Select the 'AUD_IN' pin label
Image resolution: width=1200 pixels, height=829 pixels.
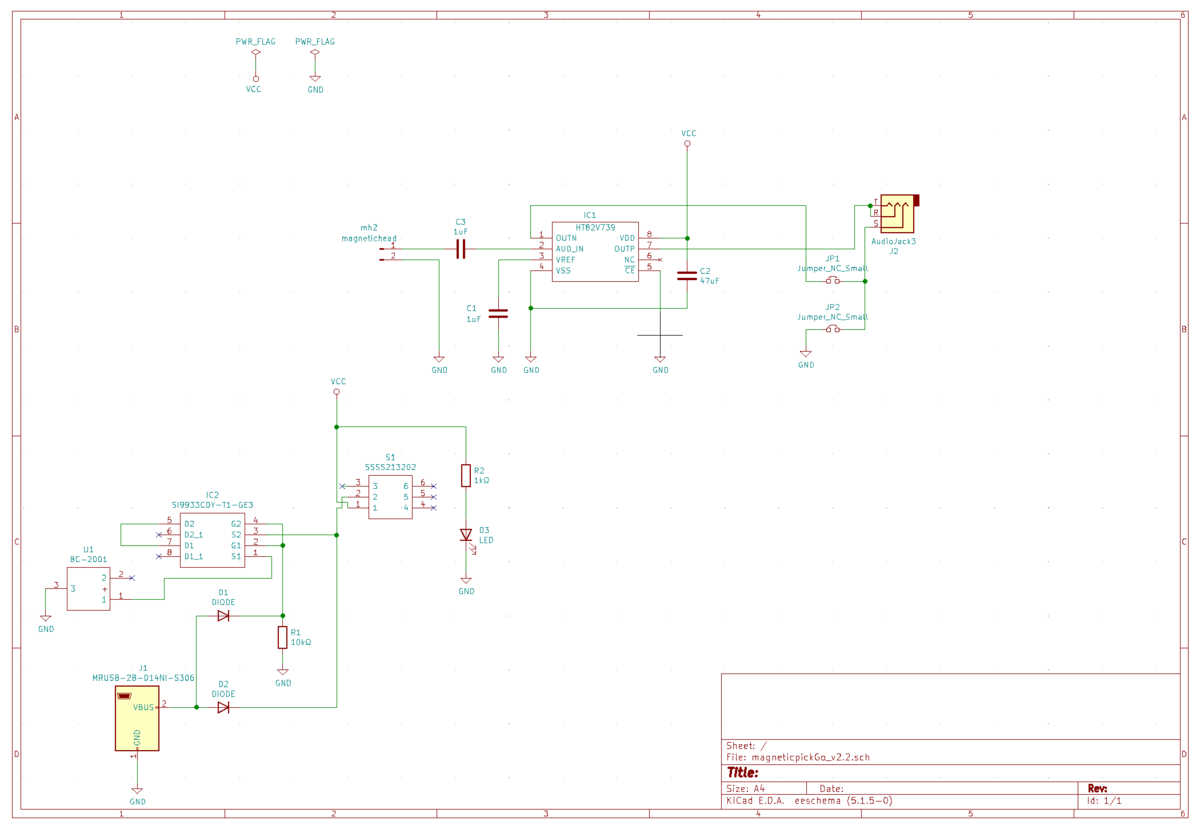(569, 249)
